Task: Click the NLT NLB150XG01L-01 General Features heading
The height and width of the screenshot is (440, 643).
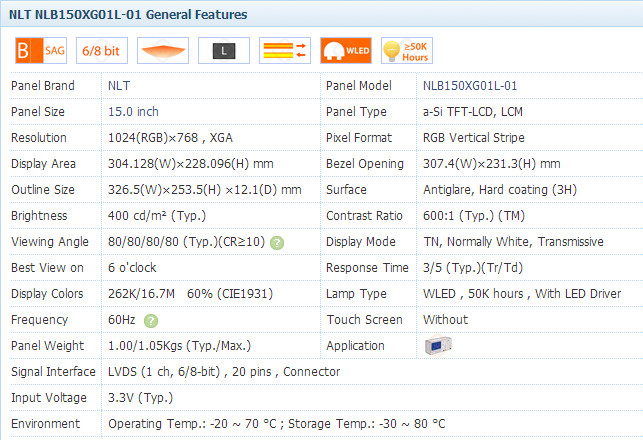Action: [x=128, y=15]
